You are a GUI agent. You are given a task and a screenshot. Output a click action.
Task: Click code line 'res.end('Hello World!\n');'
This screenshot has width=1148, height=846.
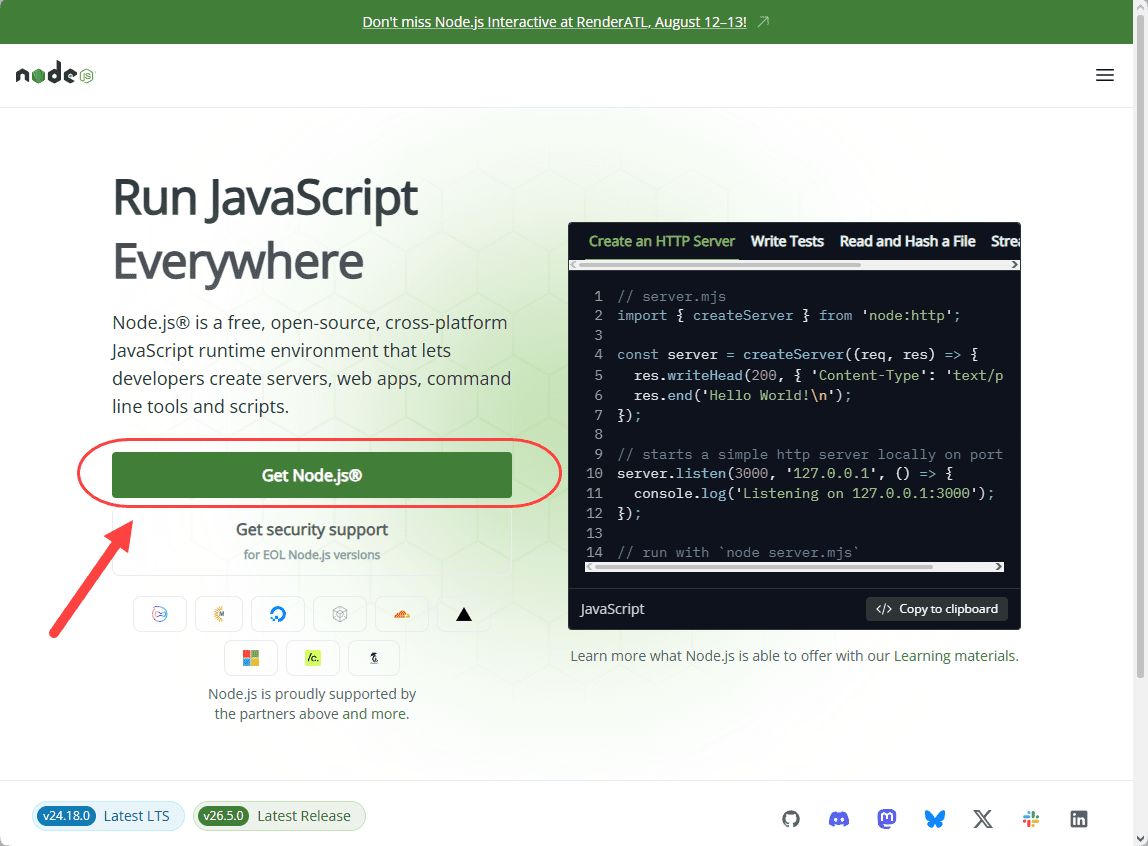tap(742, 395)
